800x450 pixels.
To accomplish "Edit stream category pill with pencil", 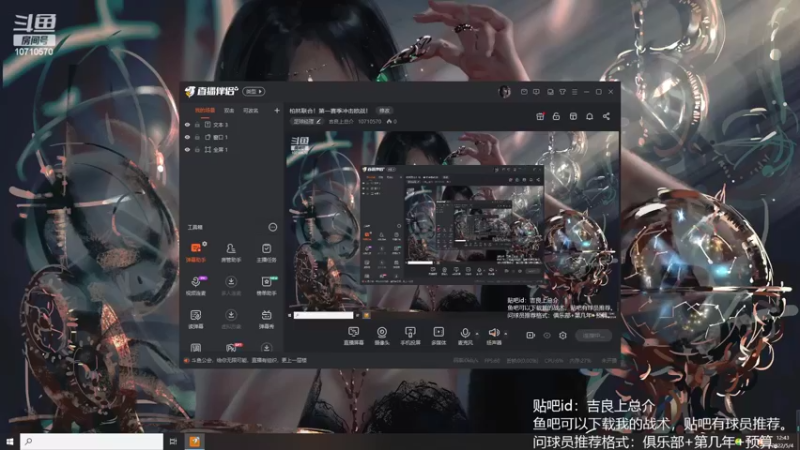I will pos(307,121).
